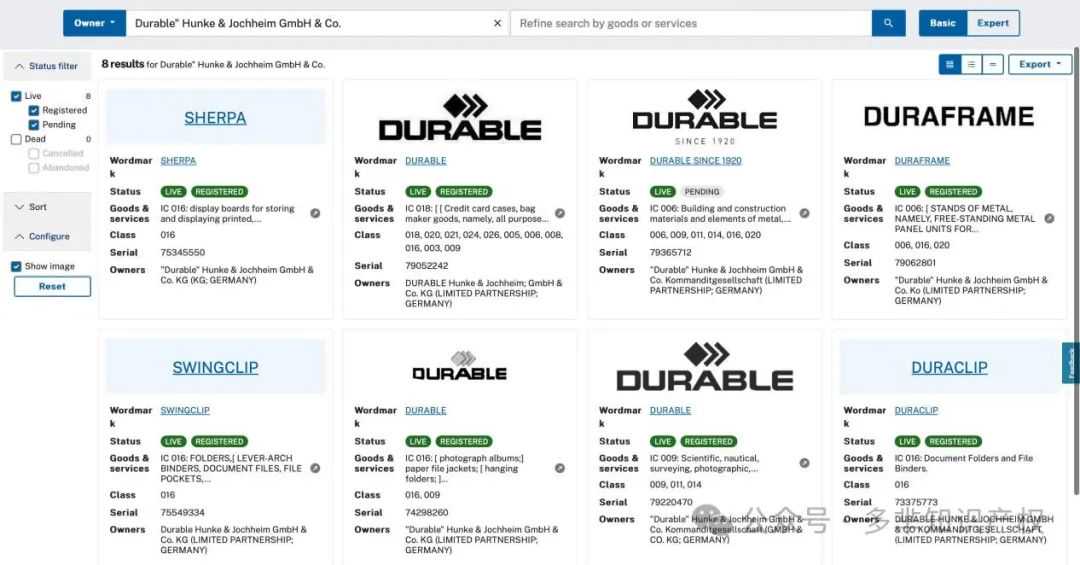Viewport: 1080px width, 565px height.
Task: Click the small grey DURABLE logo image
Action: 460,366
